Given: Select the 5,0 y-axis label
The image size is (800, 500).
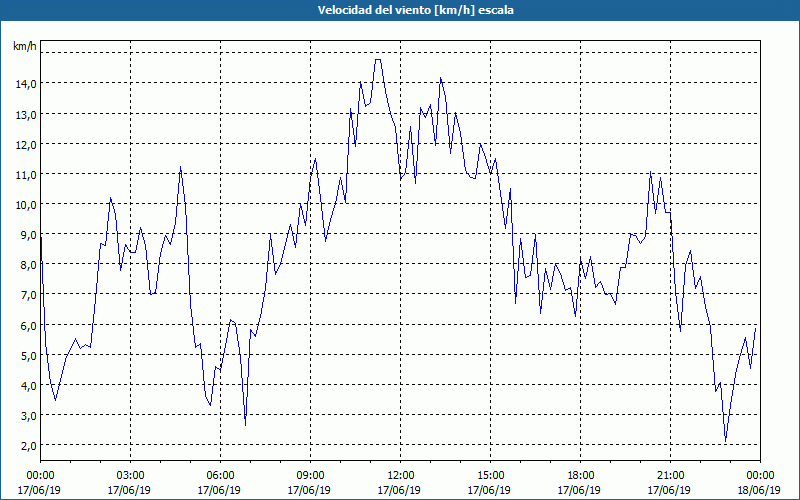Looking at the screenshot, I should click(x=28, y=356).
